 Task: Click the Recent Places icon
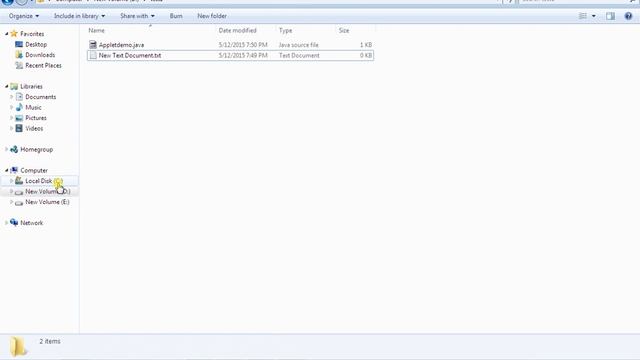[19, 66]
